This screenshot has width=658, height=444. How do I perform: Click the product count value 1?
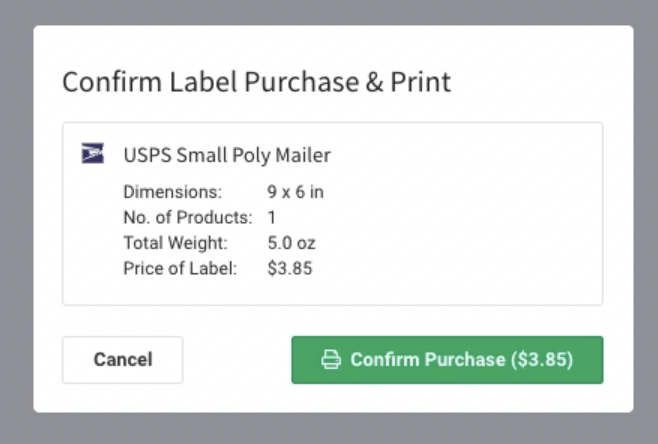pyautogui.click(x=272, y=217)
